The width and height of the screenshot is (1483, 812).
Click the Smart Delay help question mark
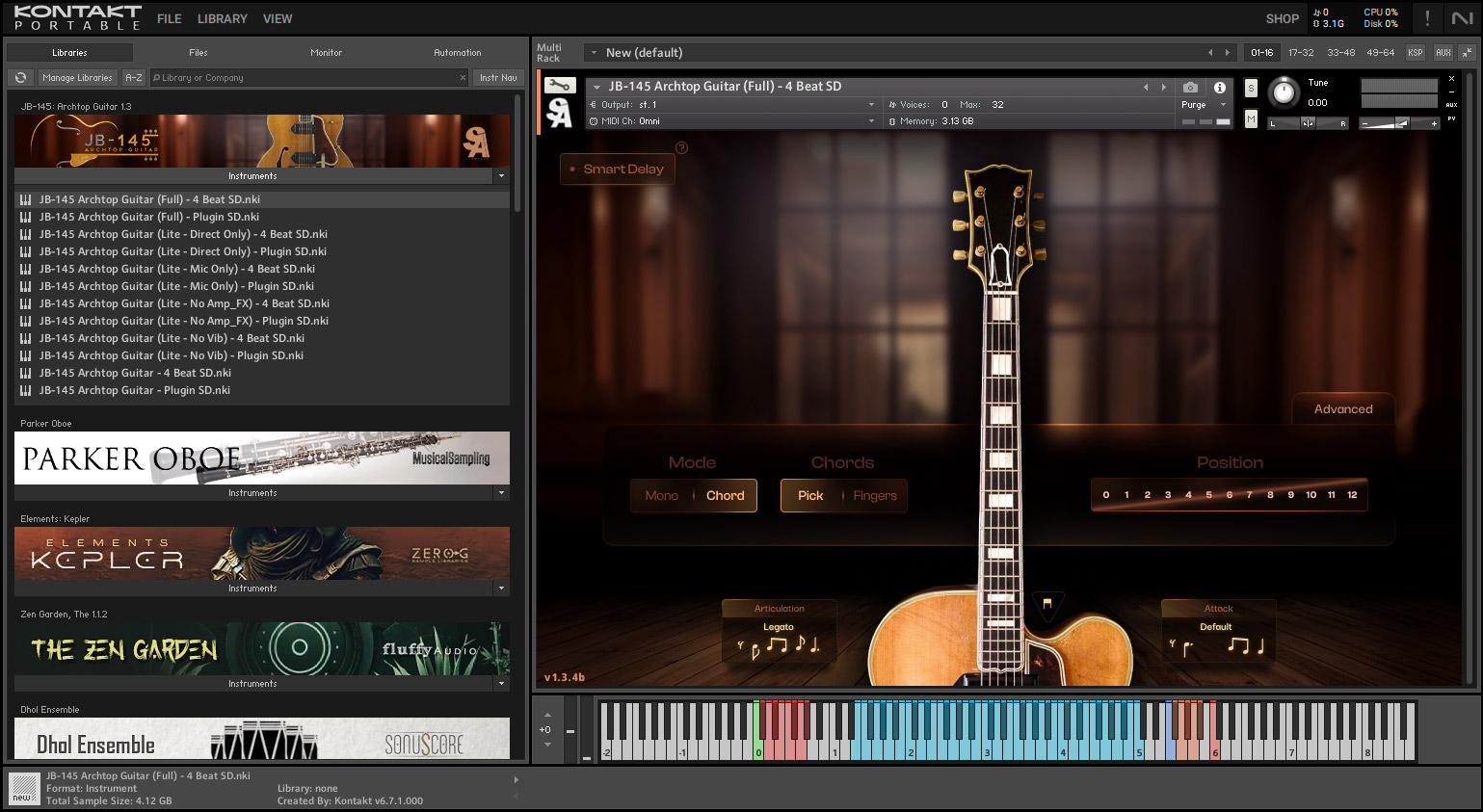[681, 147]
